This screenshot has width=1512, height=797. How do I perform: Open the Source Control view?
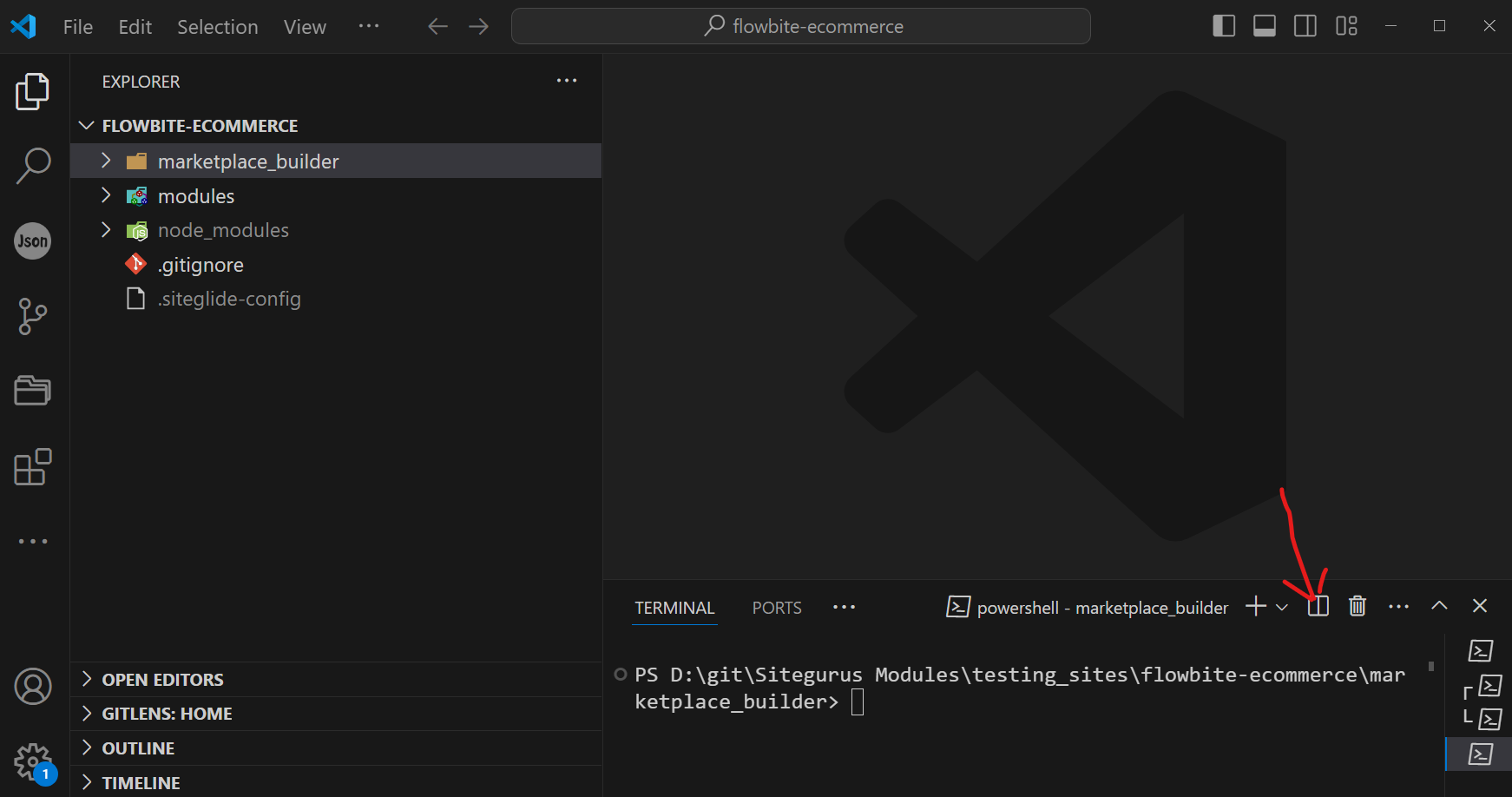pyautogui.click(x=33, y=316)
